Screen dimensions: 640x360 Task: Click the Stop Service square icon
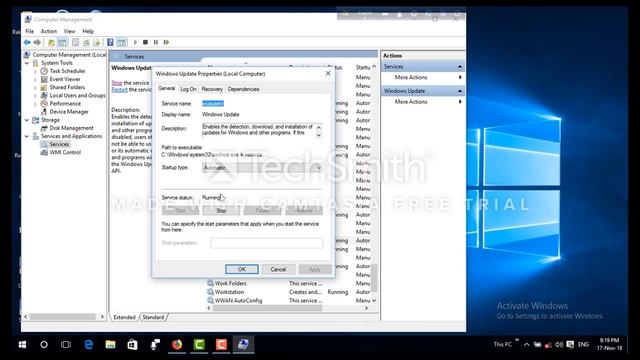point(145,42)
